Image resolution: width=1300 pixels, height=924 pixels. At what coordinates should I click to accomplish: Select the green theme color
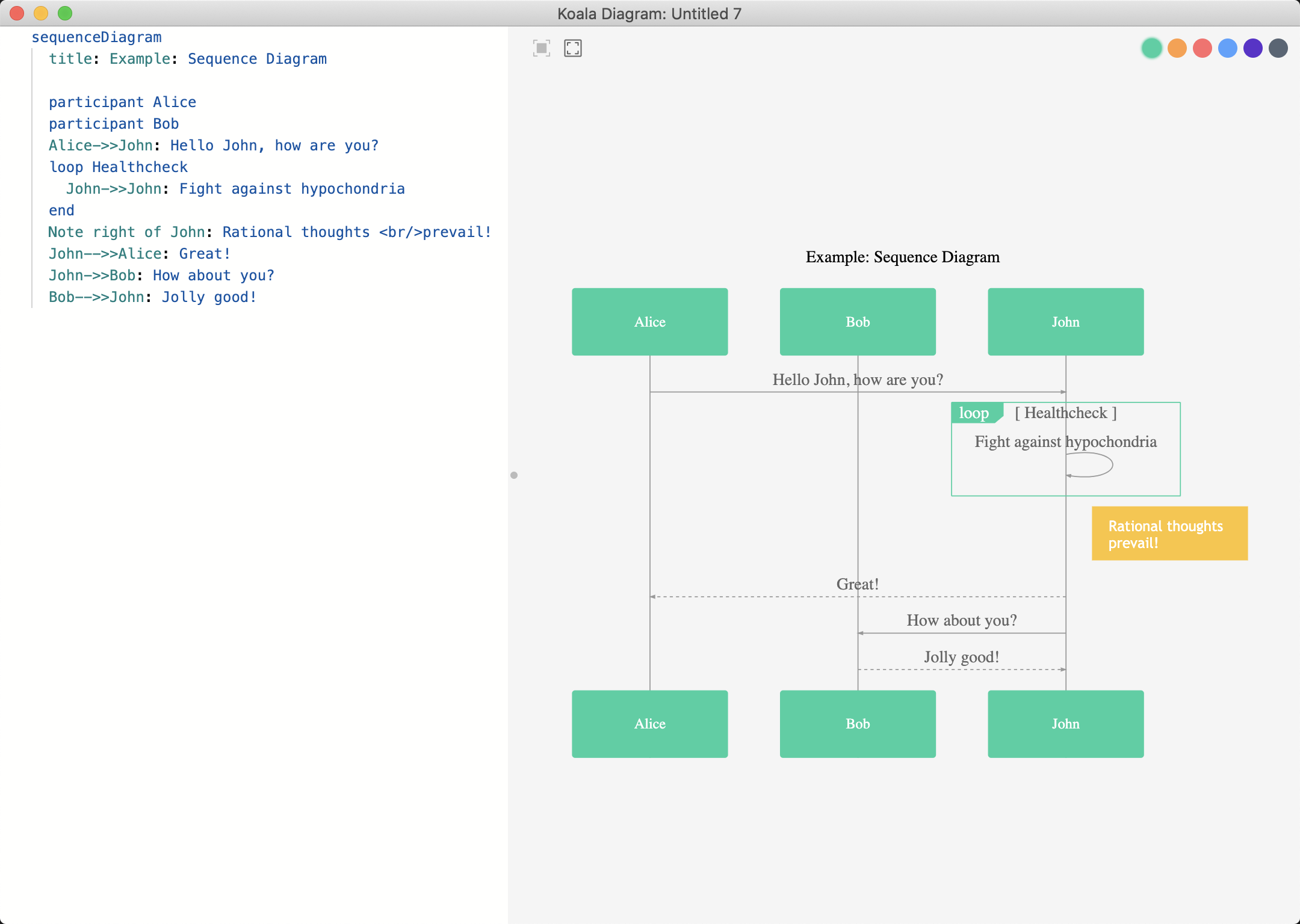pos(1151,48)
